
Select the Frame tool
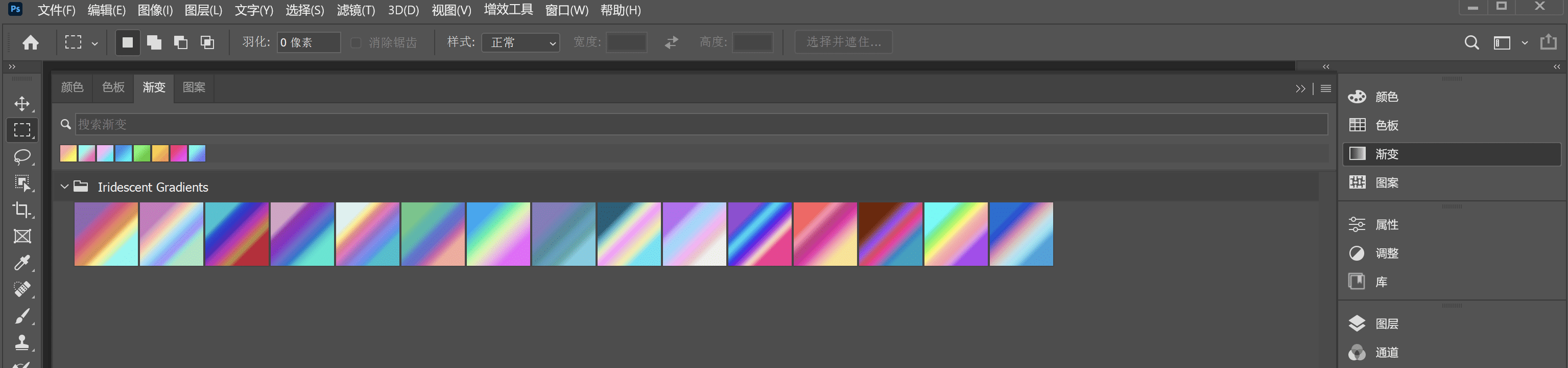click(22, 237)
